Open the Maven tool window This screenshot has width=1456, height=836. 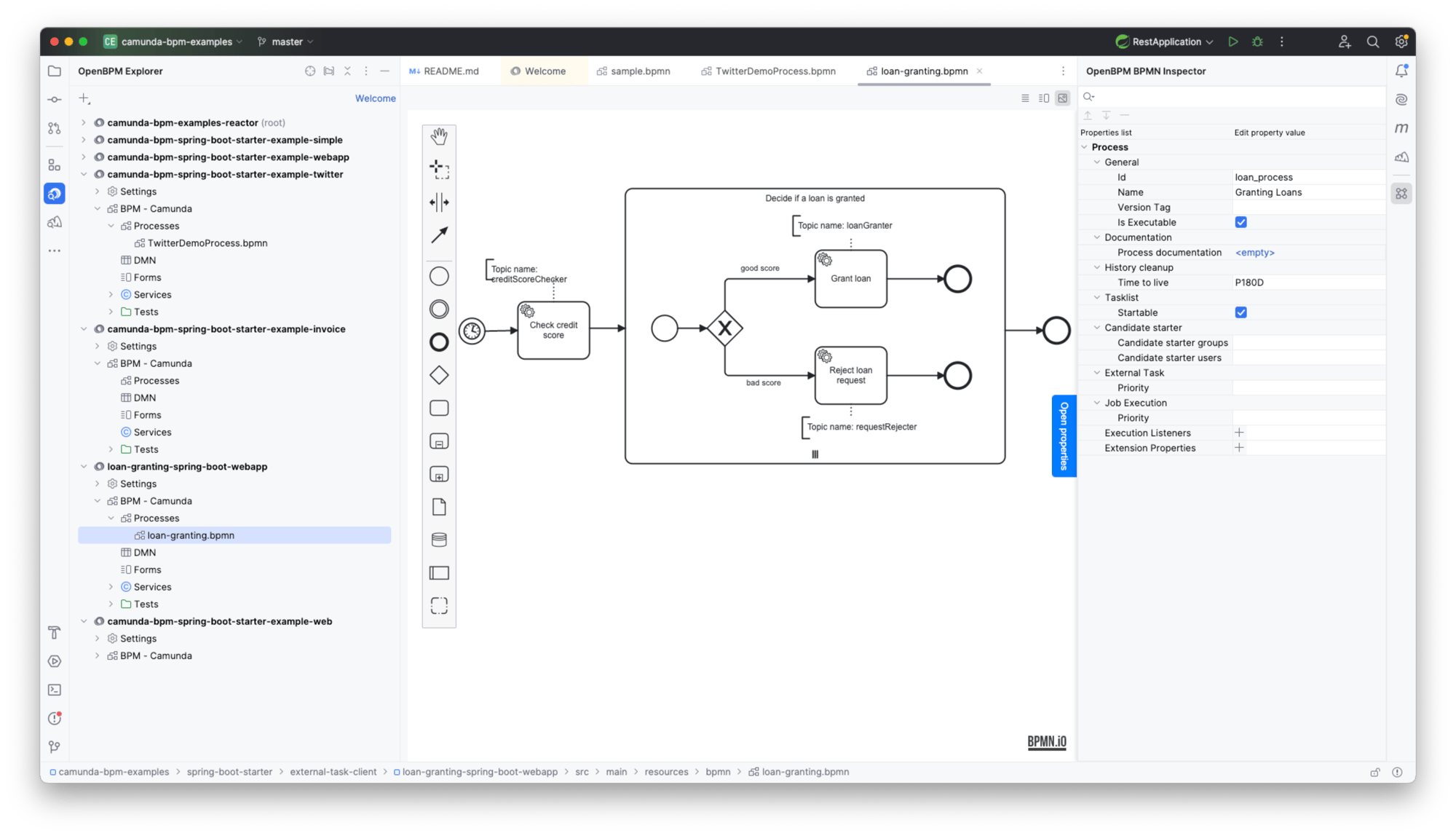click(1401, 128)
